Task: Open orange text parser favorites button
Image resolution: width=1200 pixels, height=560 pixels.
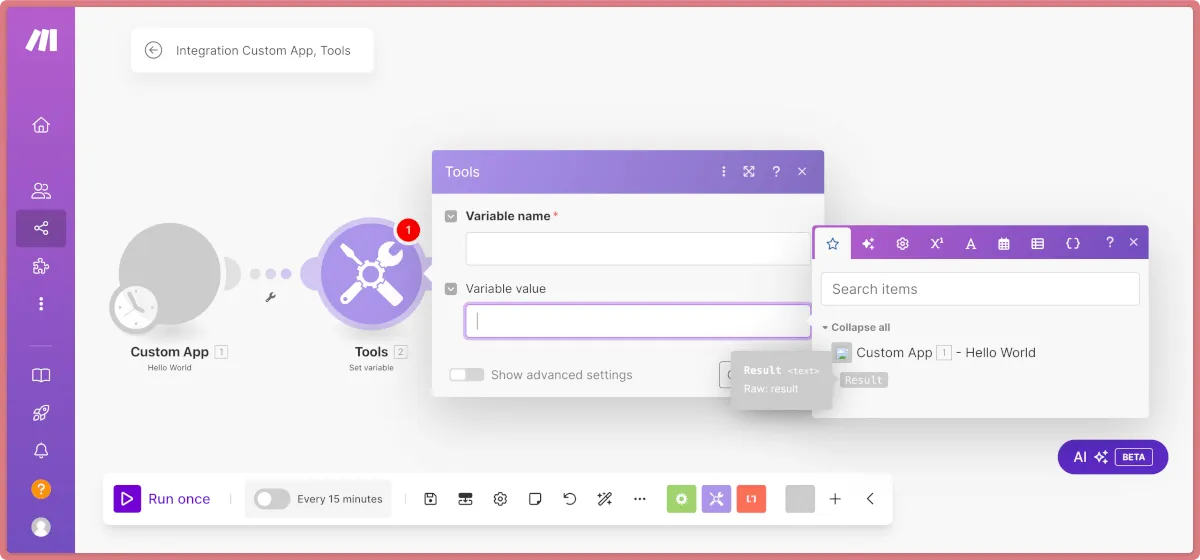Action: [751, 499]
